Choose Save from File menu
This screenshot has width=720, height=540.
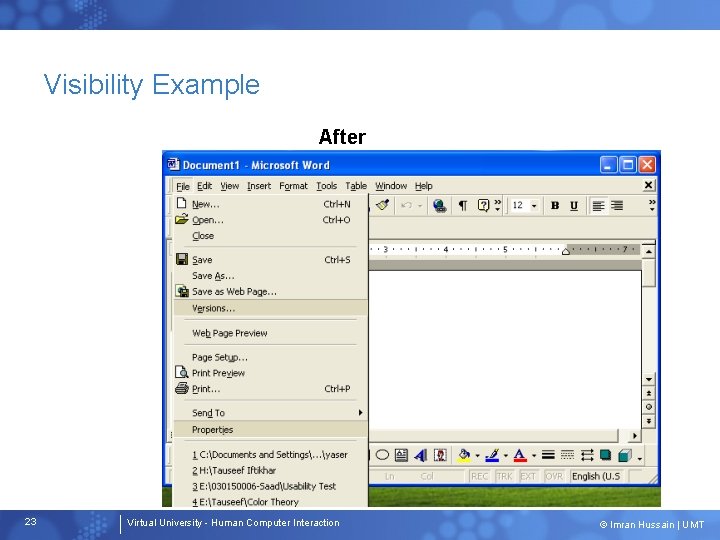tap(270, 260)
